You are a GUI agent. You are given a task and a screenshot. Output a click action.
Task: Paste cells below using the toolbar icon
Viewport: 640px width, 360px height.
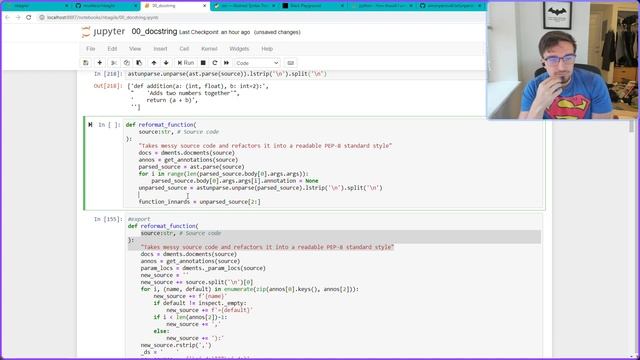click(x=139, y=63)
